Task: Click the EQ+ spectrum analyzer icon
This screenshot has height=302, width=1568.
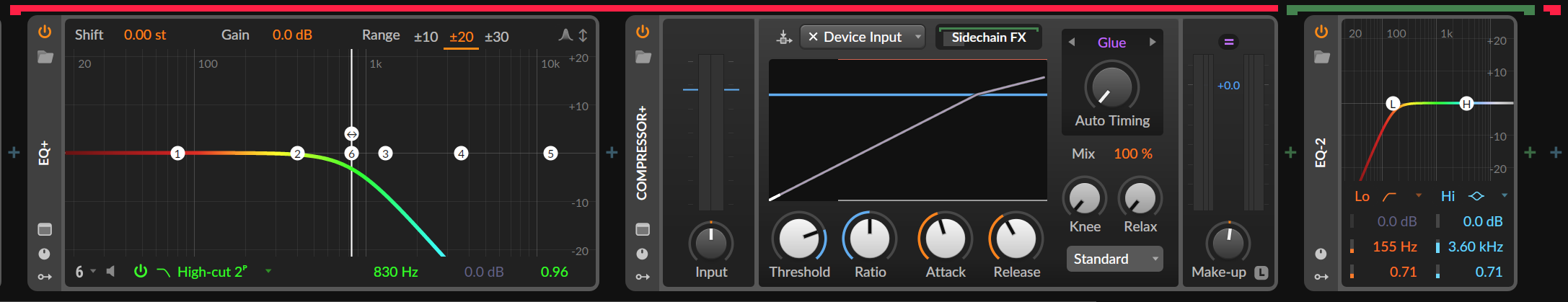Action: pos(565,35)
